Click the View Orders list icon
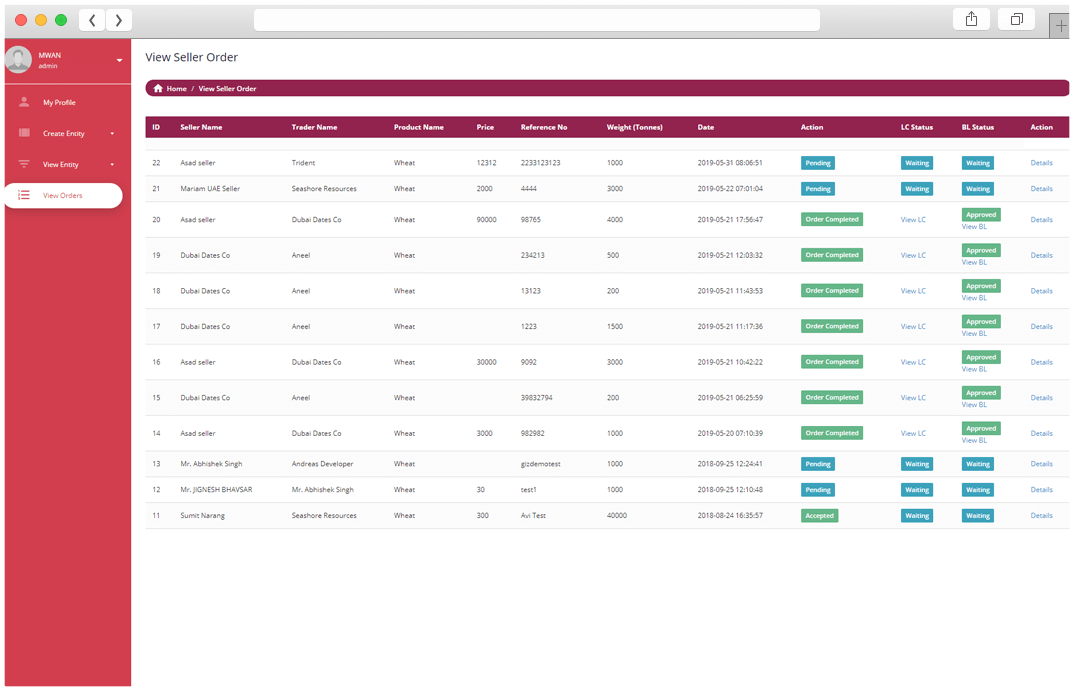Viewport: 1074px width, 691px height. coord(24,195)
